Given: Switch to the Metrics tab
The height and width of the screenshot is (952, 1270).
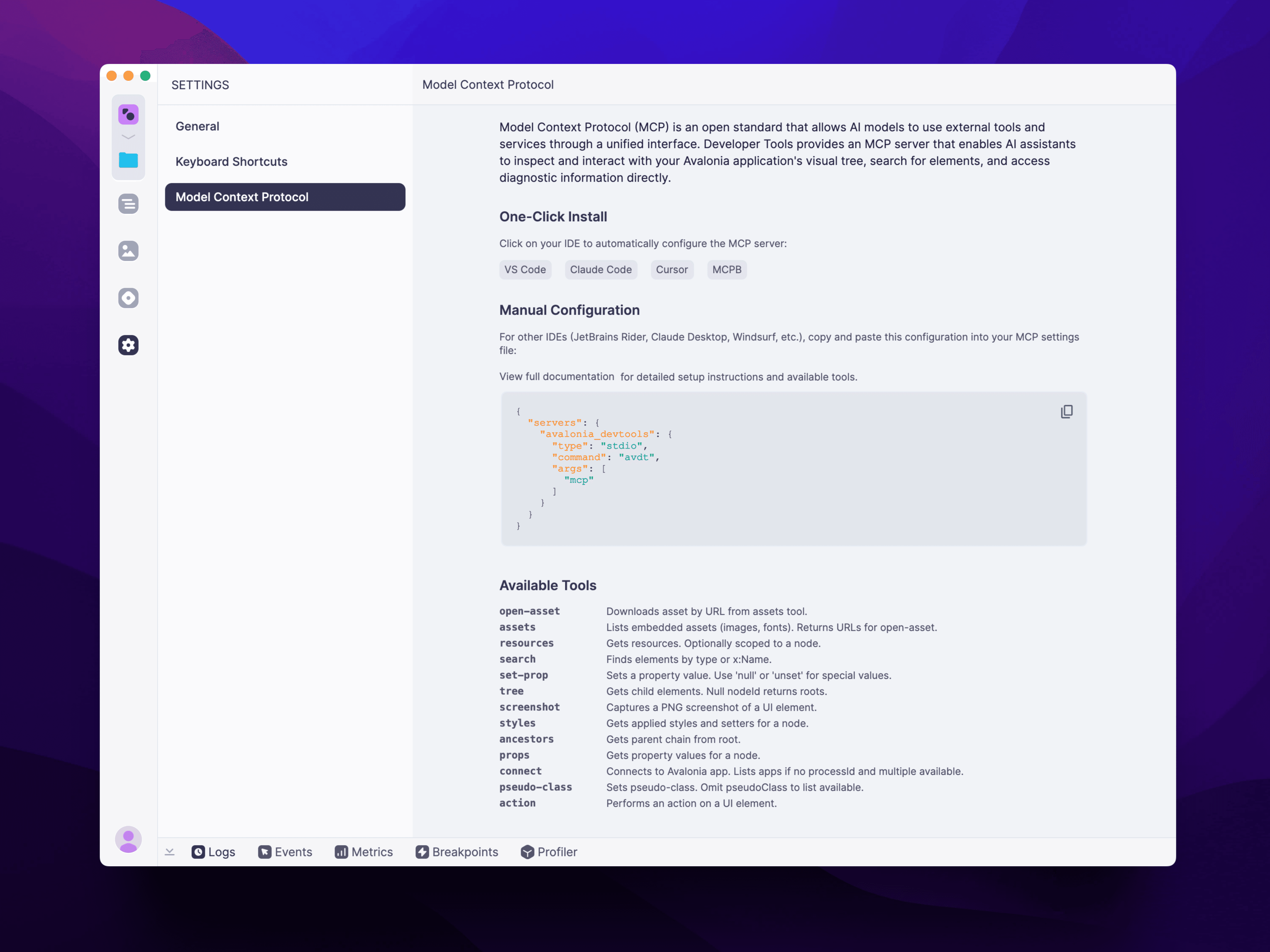Looking at the screenshot, I should [x=364, y=852].
